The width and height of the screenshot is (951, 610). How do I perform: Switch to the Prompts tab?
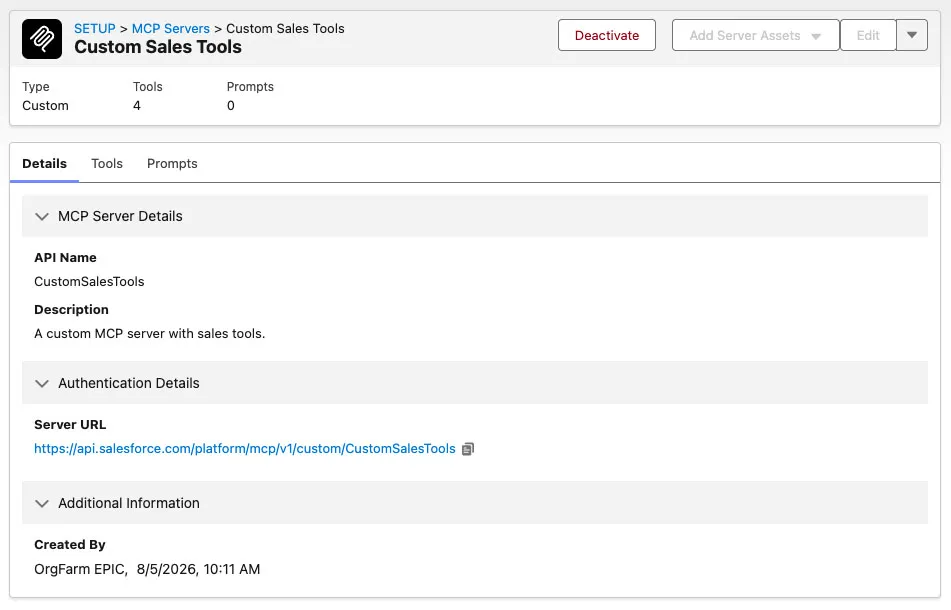pos(172,164)
